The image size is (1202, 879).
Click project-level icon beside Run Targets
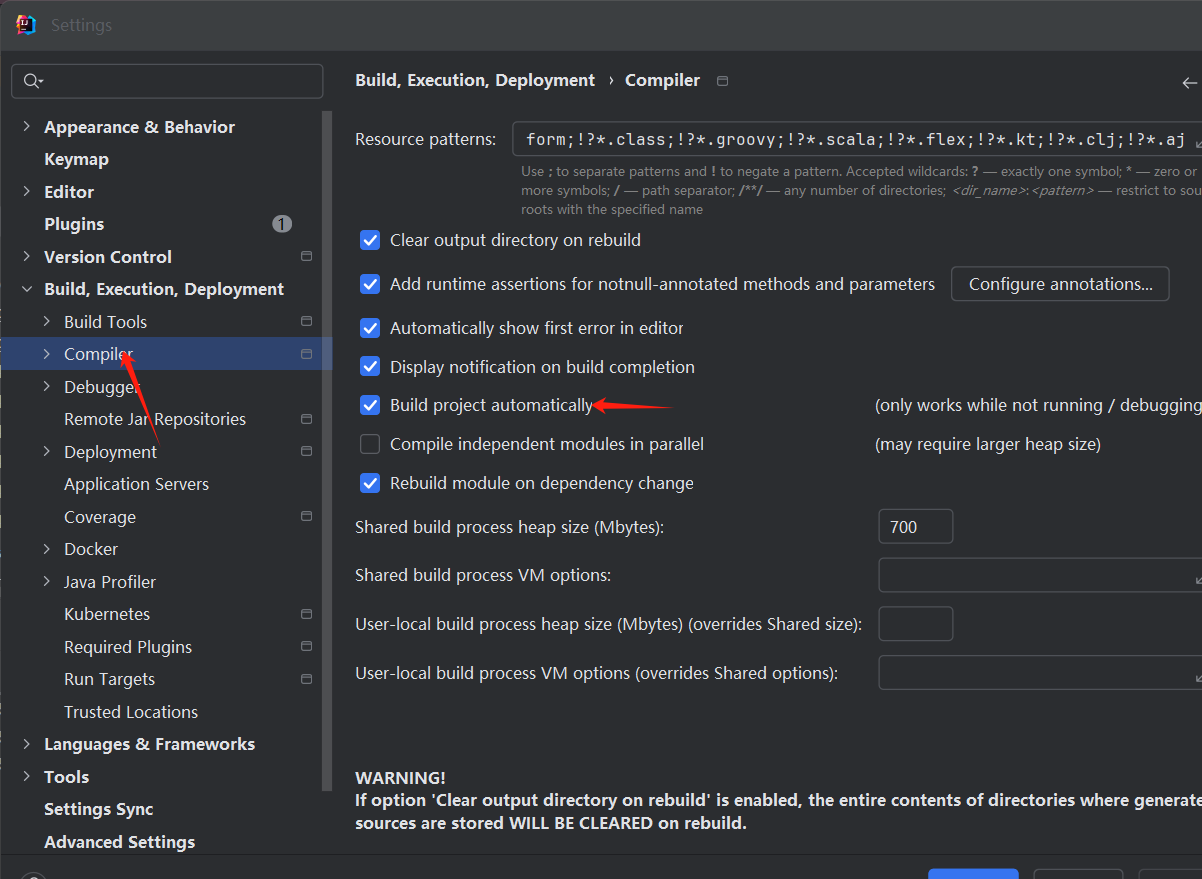coord(306,679)
